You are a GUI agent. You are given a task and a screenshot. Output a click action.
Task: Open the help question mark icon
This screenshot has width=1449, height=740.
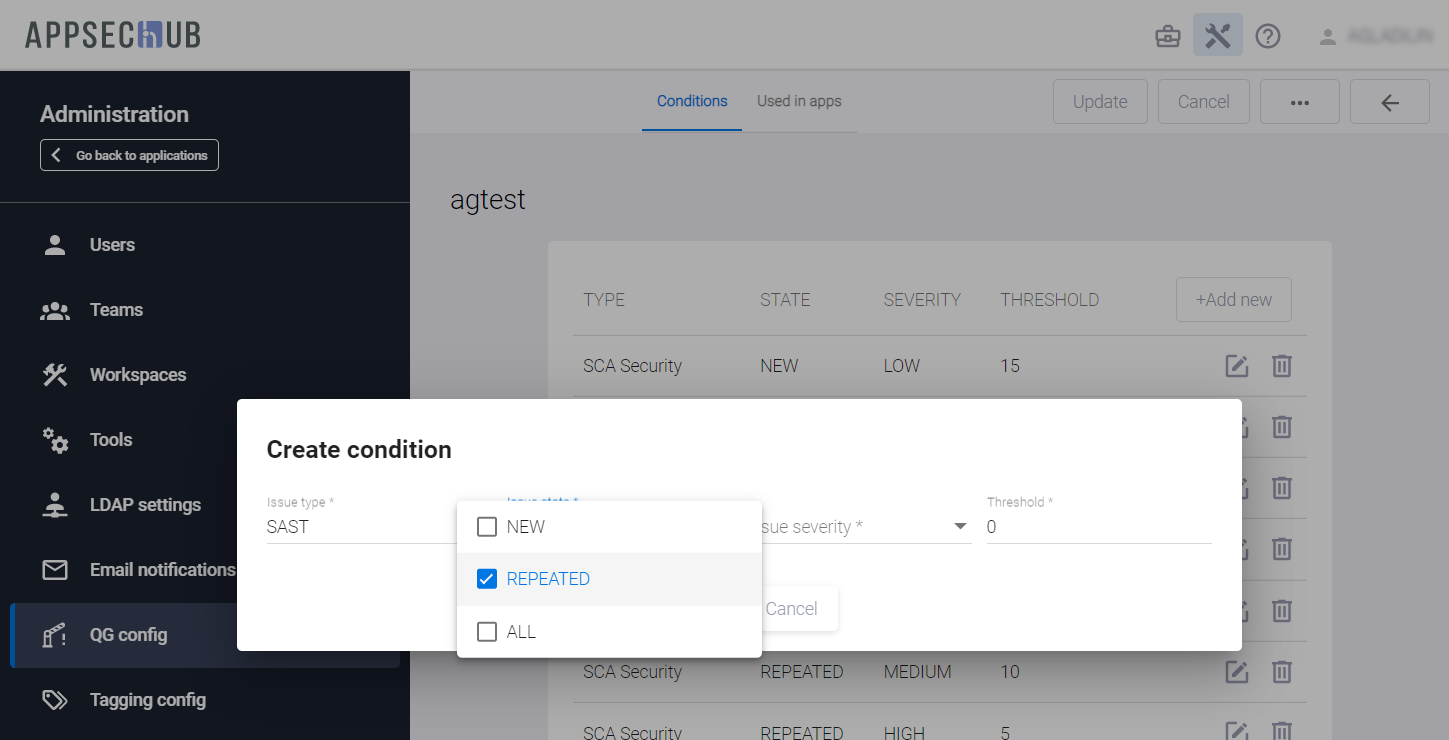click(1267, 37)
